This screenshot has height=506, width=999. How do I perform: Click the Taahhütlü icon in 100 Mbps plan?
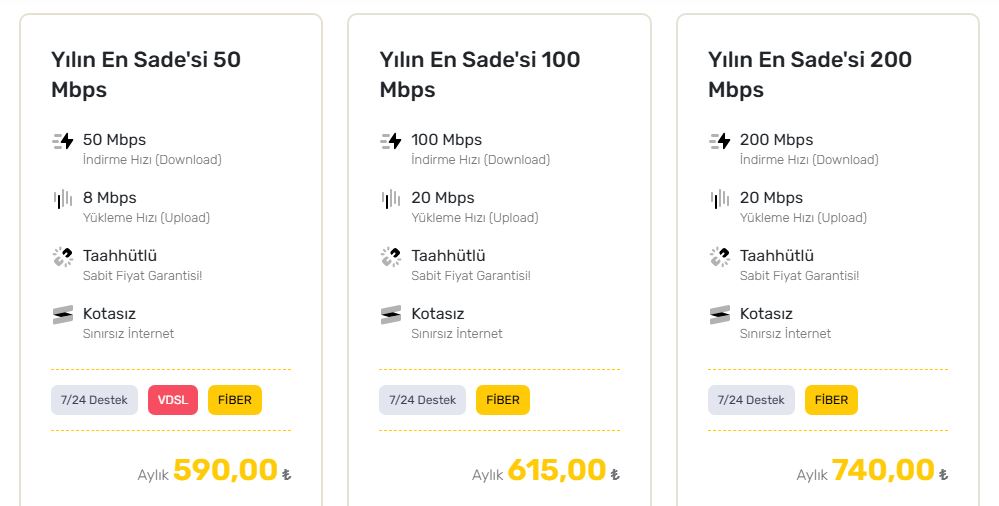[x=391, y=257]
